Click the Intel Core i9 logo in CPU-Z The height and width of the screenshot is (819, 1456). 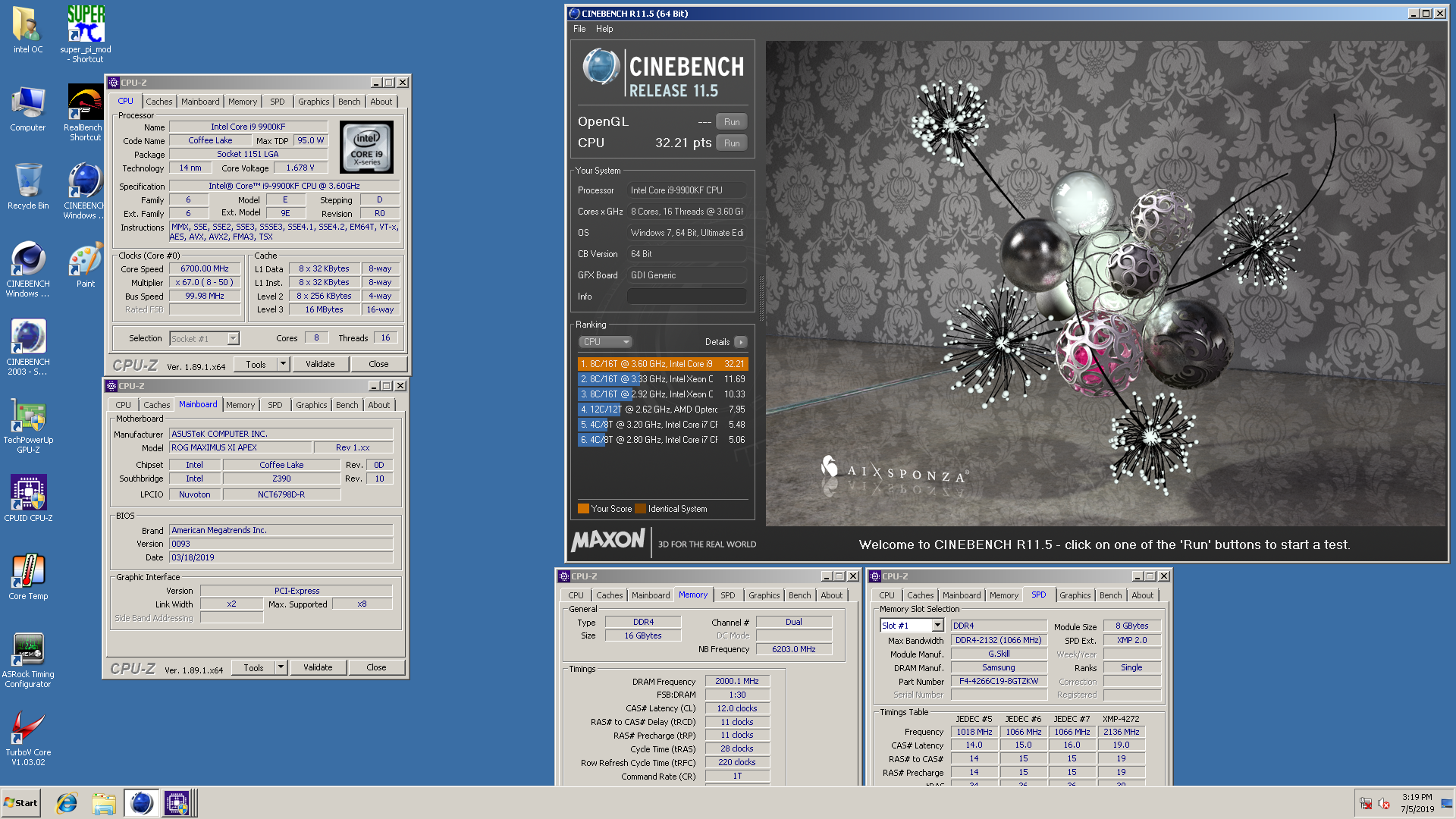coord(366,146)
